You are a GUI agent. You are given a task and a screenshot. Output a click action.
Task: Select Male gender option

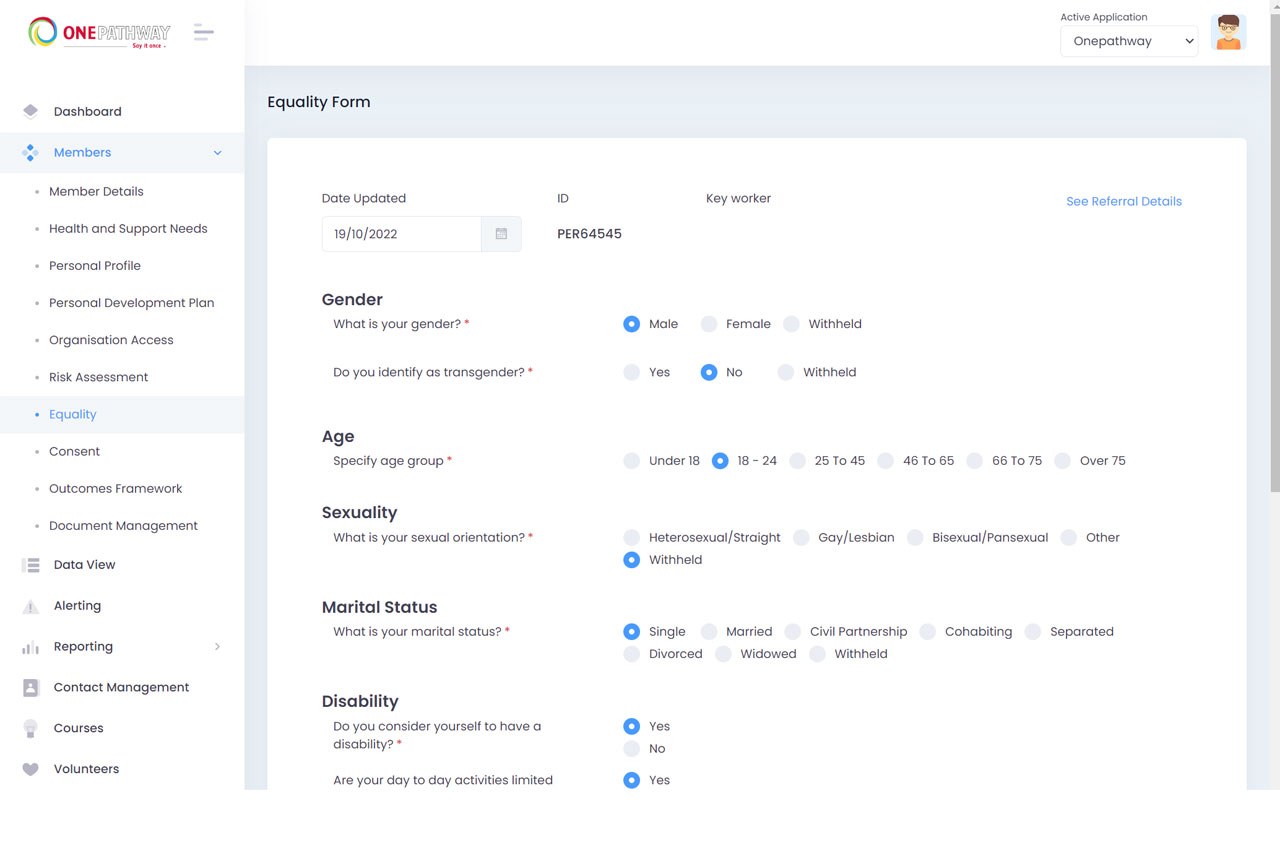[631, 324]
